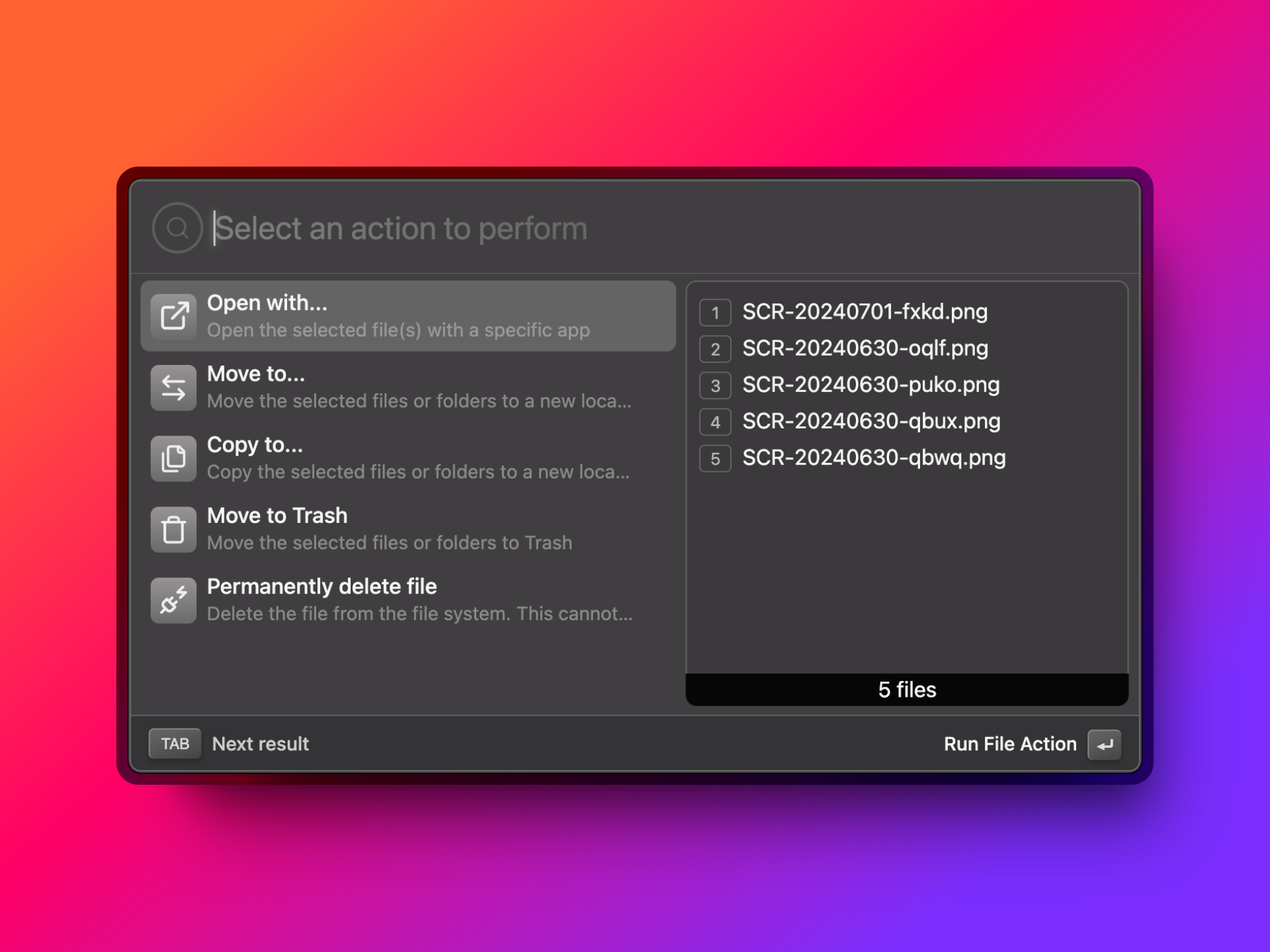Click the TAB key badge
This screenshot has width=1270, height=952.
[175, 744]
